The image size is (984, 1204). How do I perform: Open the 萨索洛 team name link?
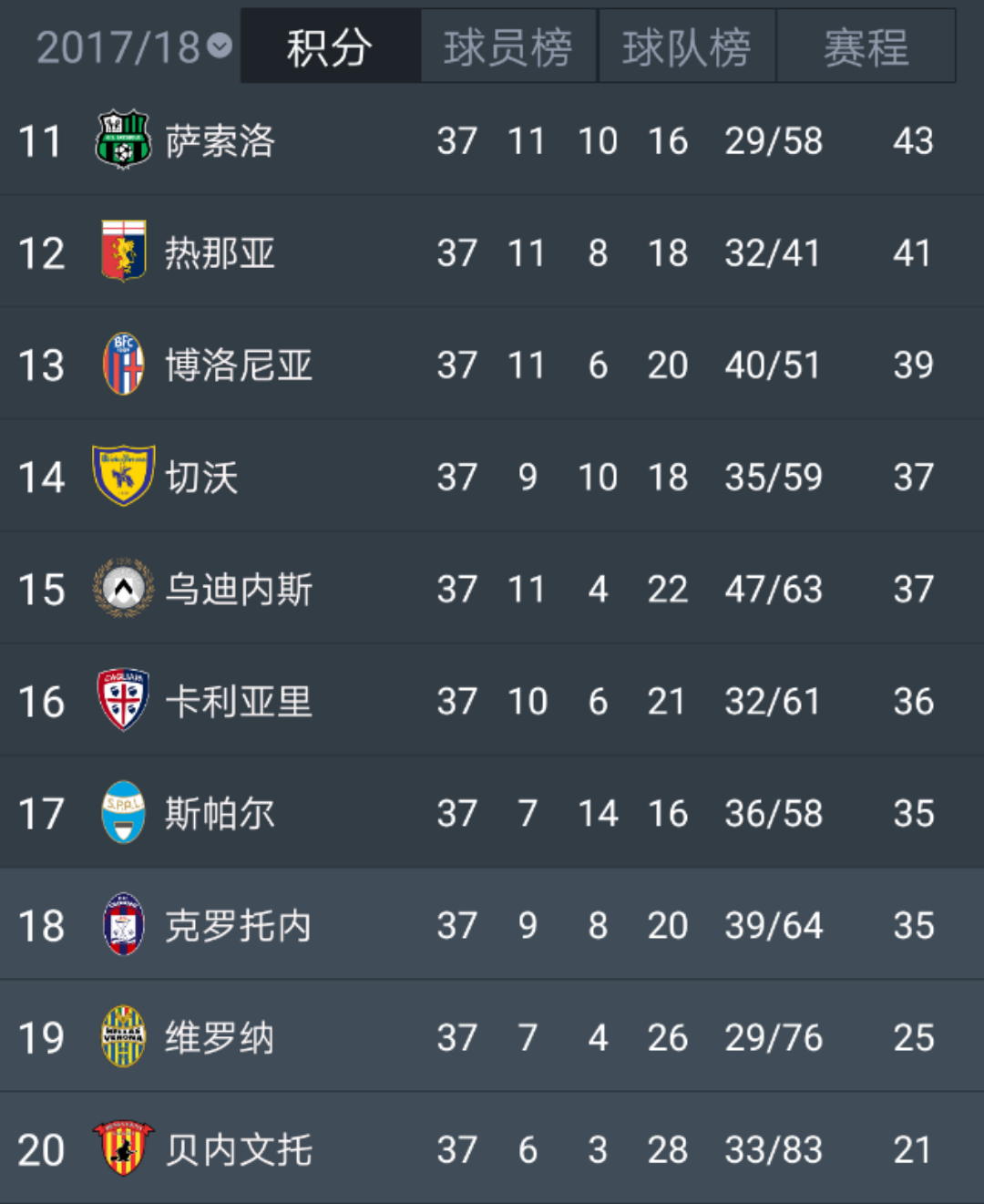tap(220, 141)
